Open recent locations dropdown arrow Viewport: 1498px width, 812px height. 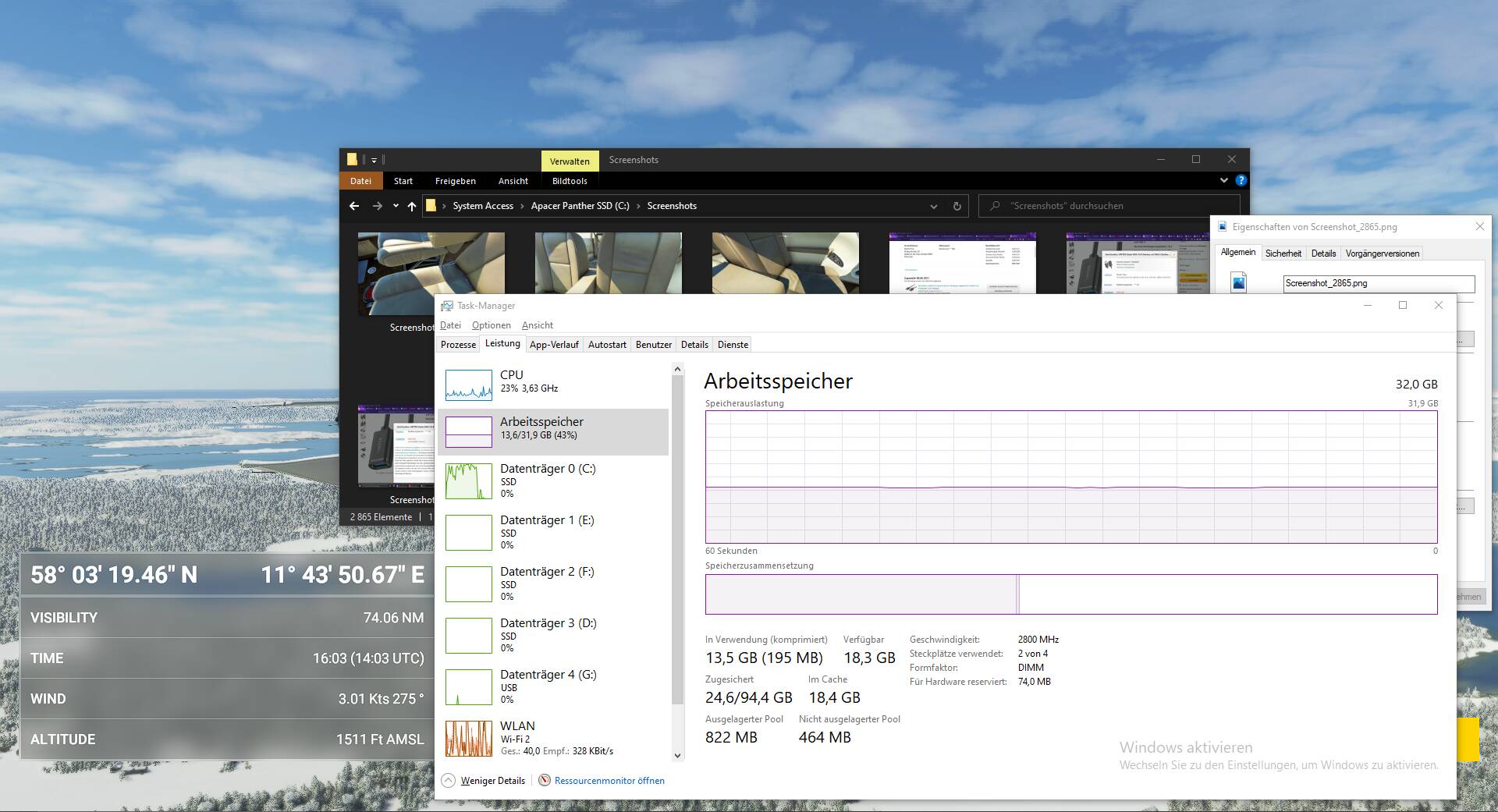click(x=396, y=206)
